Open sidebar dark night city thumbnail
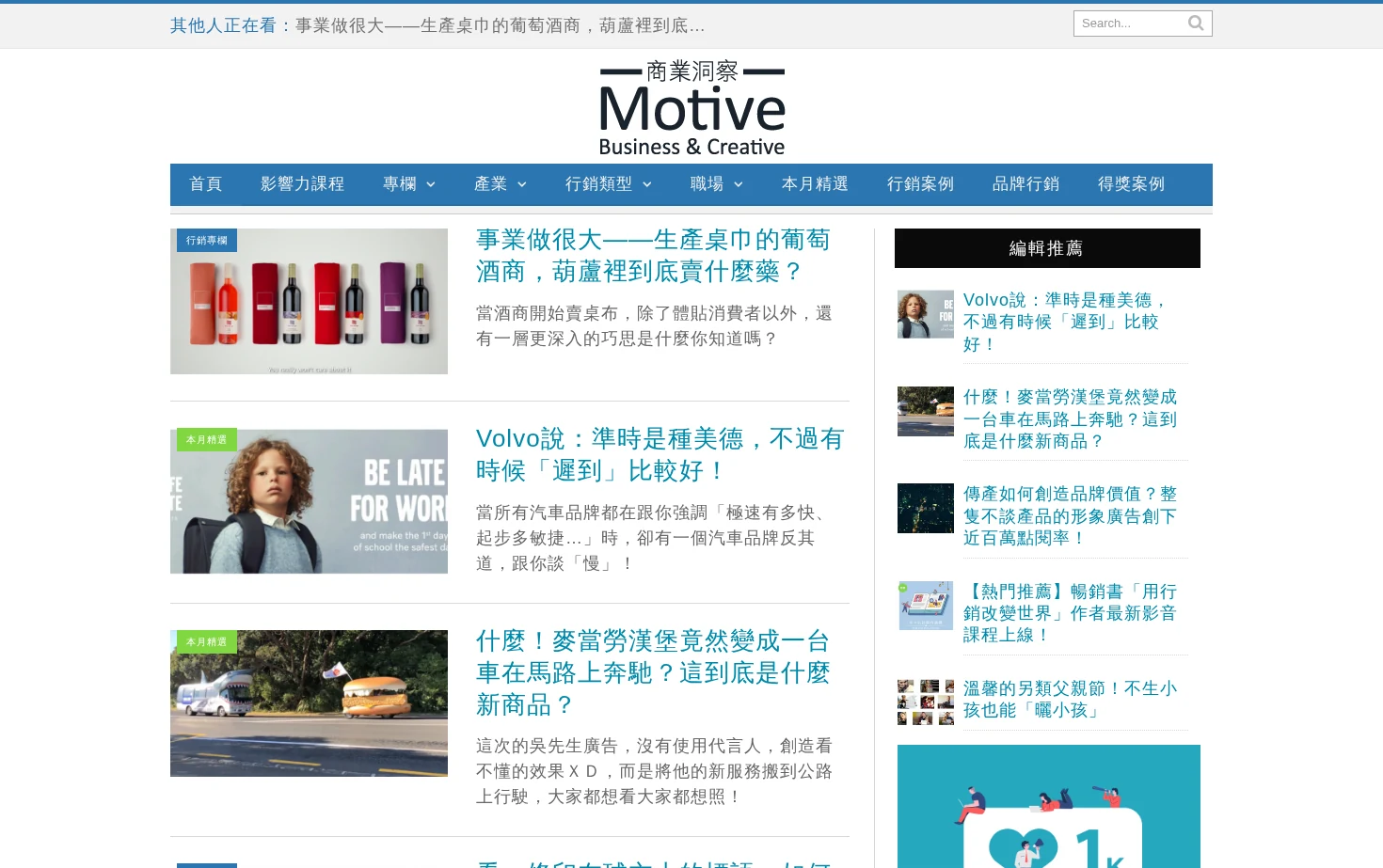 point(926,508)
